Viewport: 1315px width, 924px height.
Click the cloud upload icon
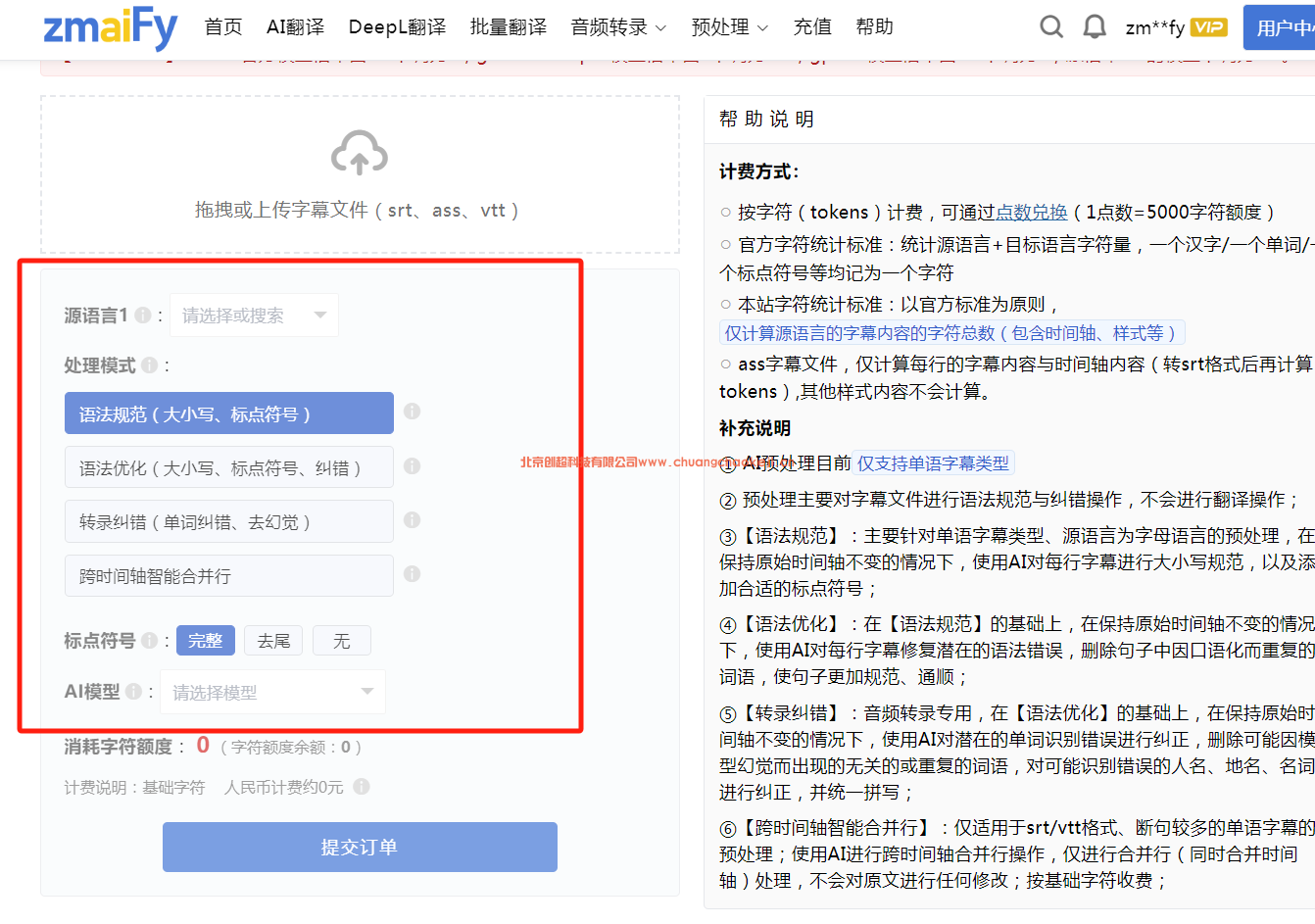click(360, 154)
